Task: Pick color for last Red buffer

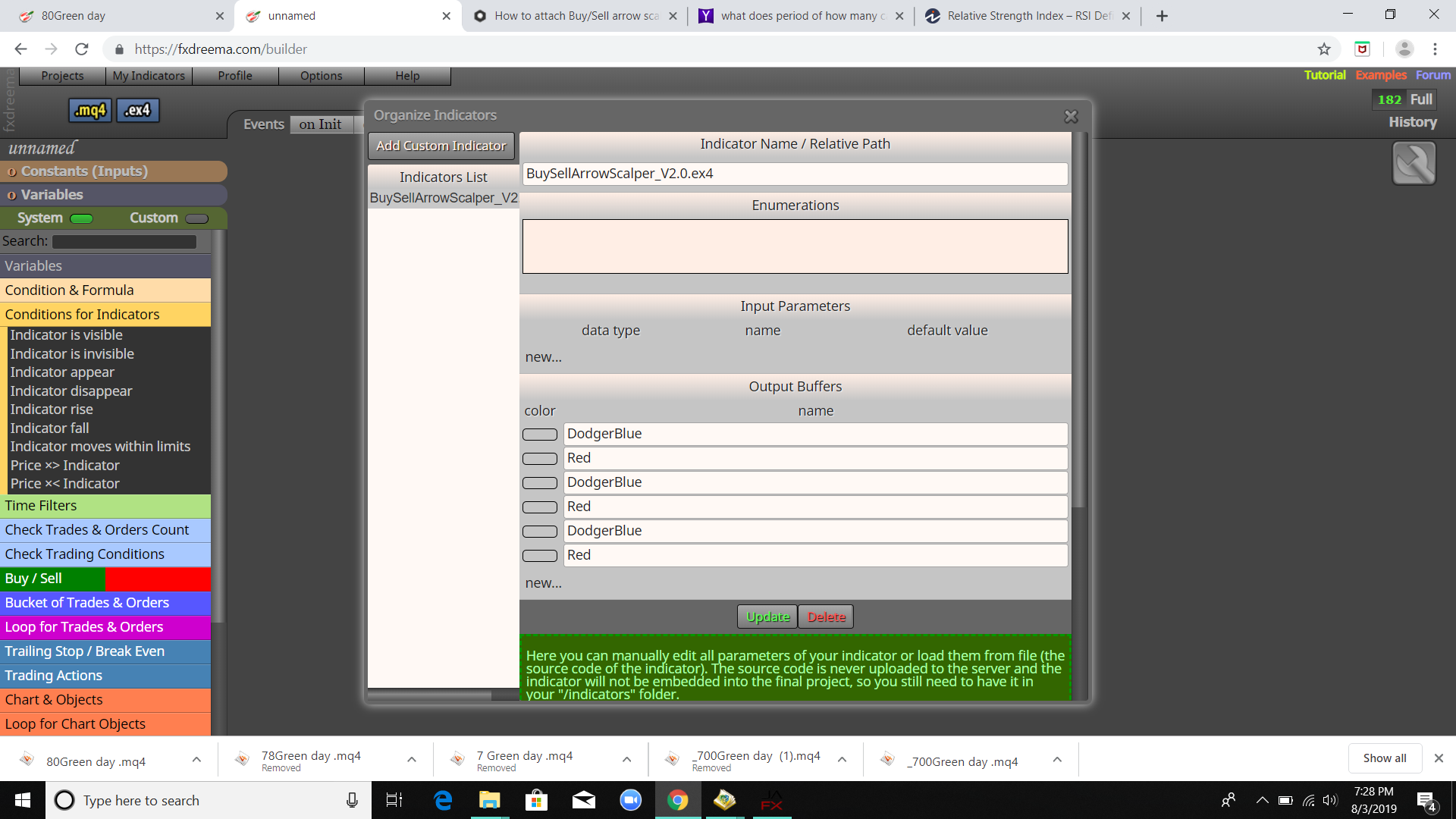Action: (x=540, y=556)
